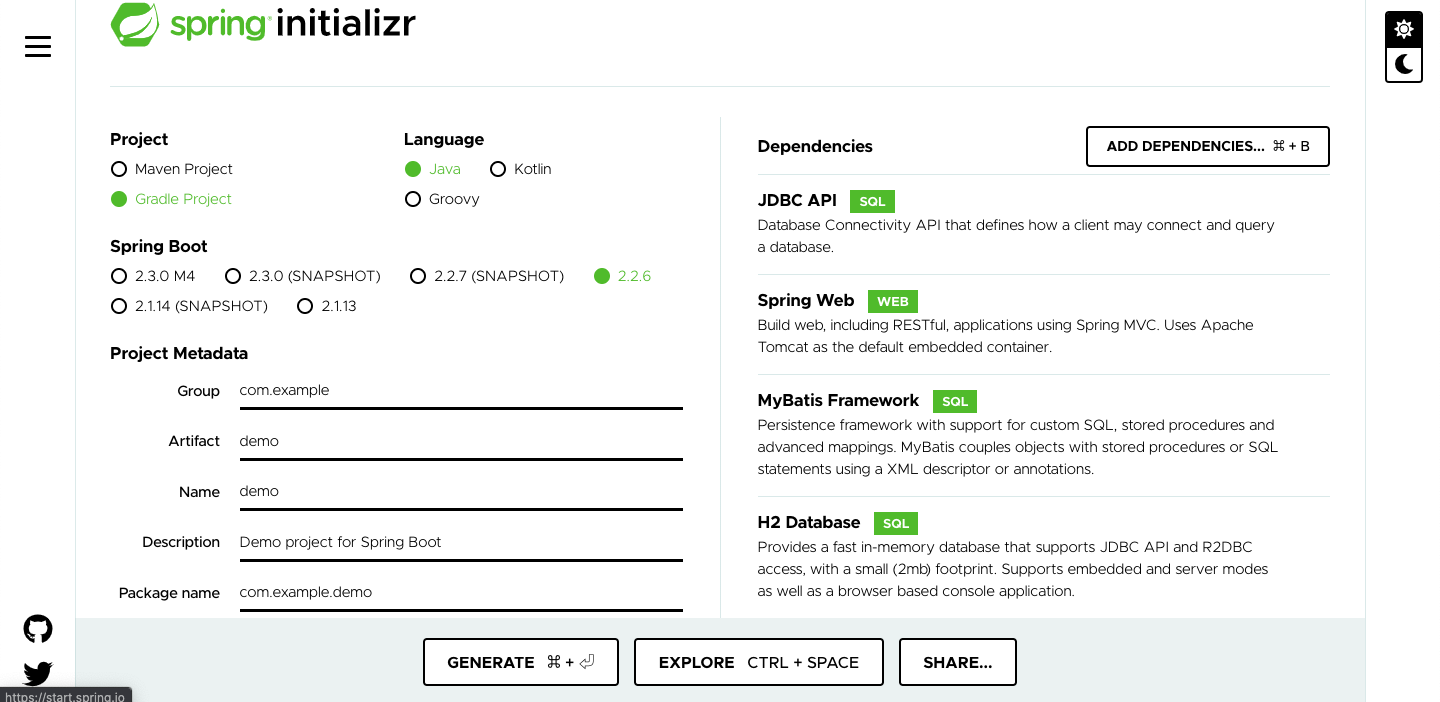The height and width of the screenshot is (702, 1440).
Task: Focus the Group input field
Action: point(461,391)
